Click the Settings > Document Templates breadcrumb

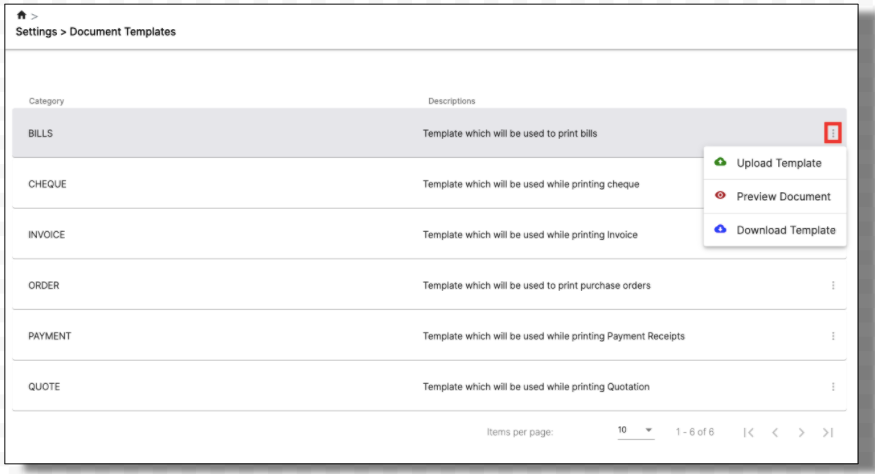[x=95, y=32]
